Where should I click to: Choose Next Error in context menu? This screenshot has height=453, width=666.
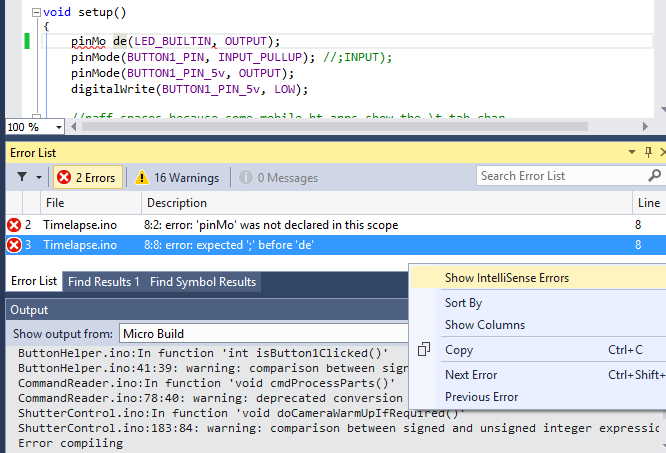(538, 375)
